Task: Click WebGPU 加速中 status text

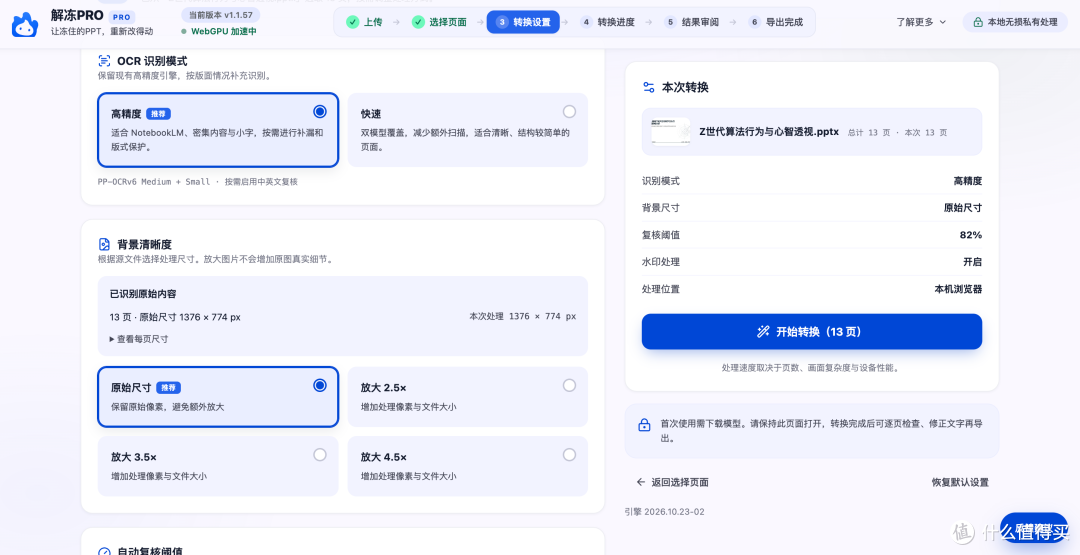Action: pos(224,32)
